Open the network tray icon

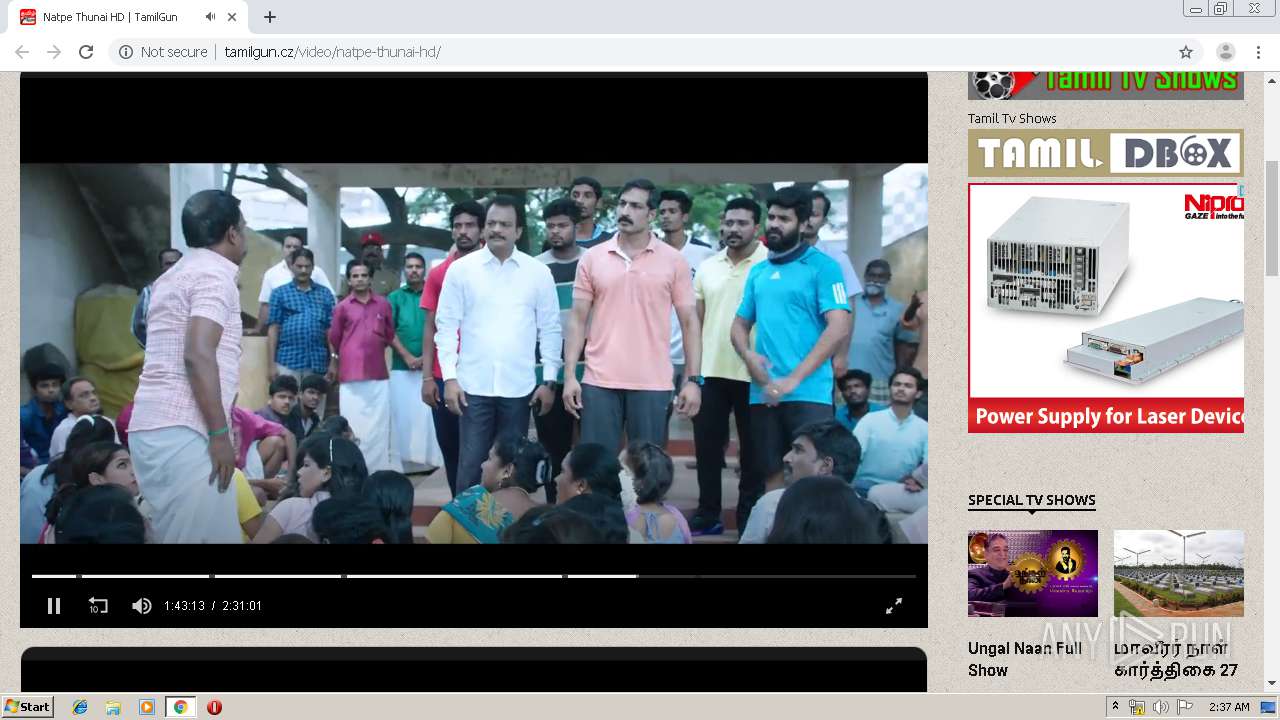point(1137,707)
